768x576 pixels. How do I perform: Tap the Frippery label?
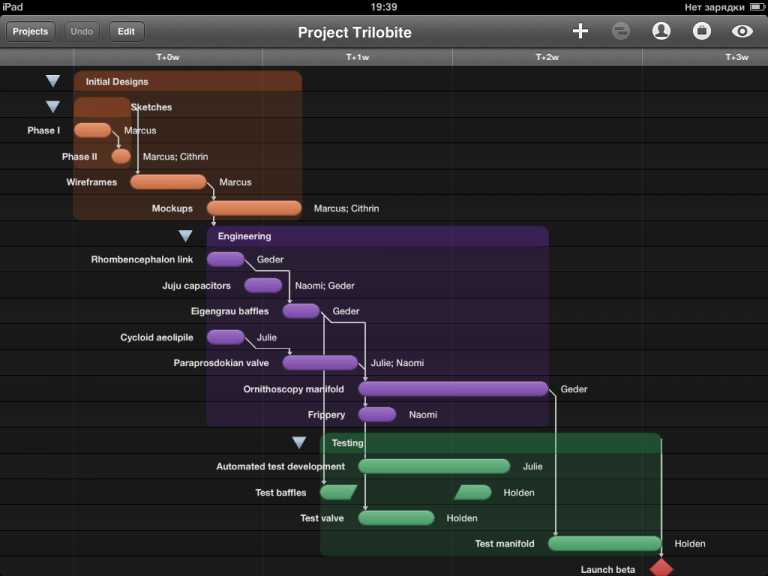coord(326,414)
